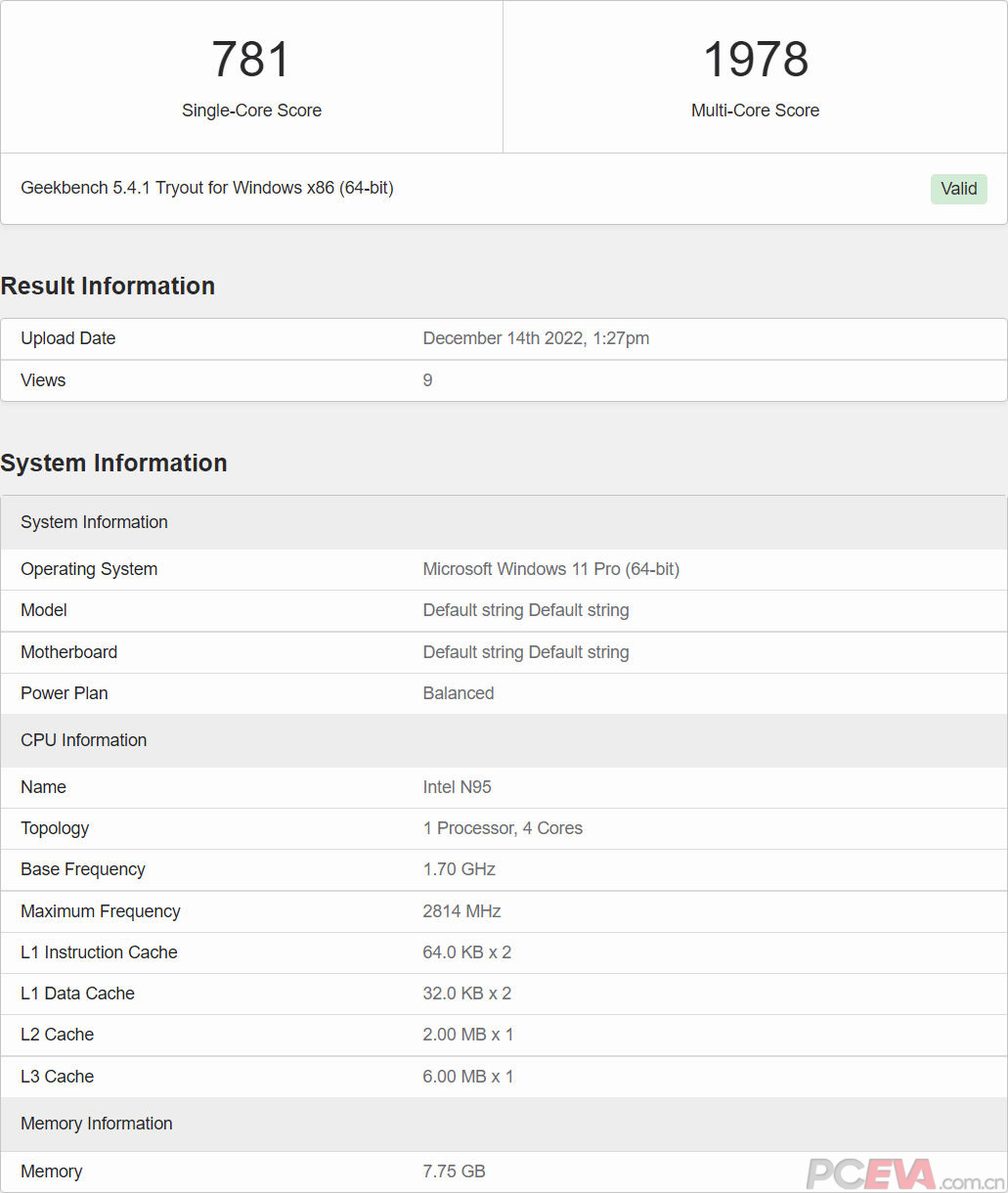Click the Base Frequency value 1.70 GHz

click(459, 869)
